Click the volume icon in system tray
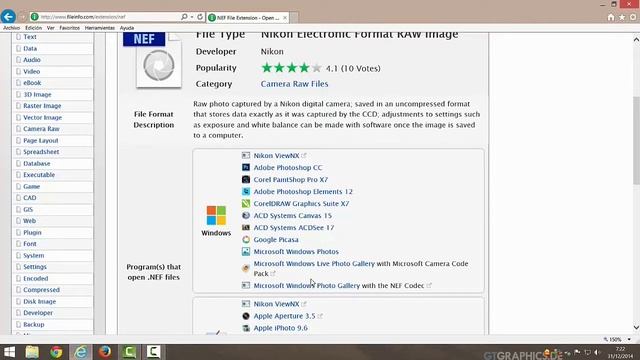Image resolution: width=640 pixels, height=360 pixels. pyautogui.click(x=597, y=352)
